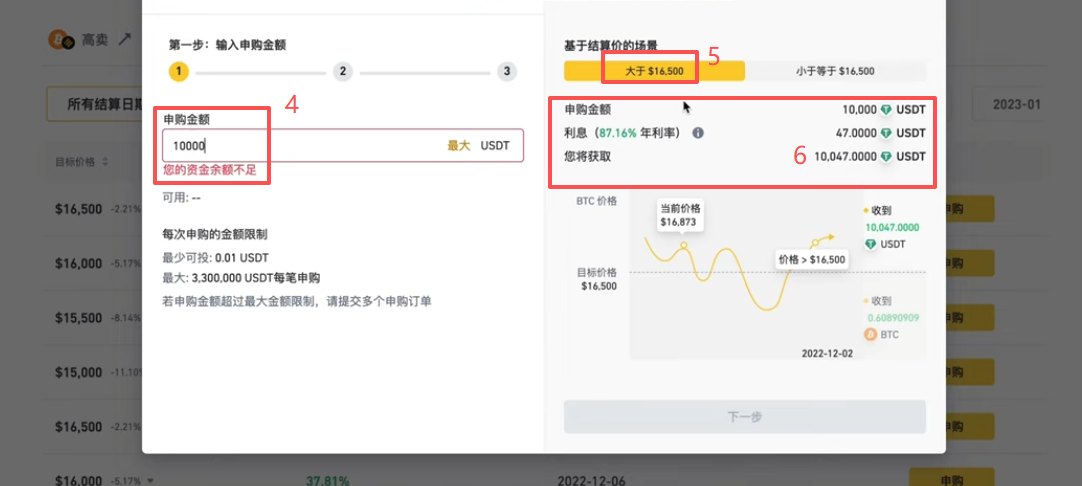The image size is (1082, 486).
Task: Click the up-right arrow icon next to 高卖
Action: click(125, 39)
